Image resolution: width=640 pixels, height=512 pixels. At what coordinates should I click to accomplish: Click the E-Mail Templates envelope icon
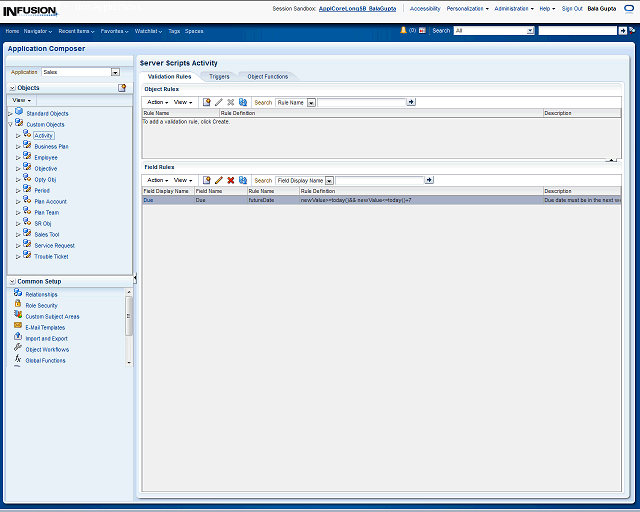(18, 326)
